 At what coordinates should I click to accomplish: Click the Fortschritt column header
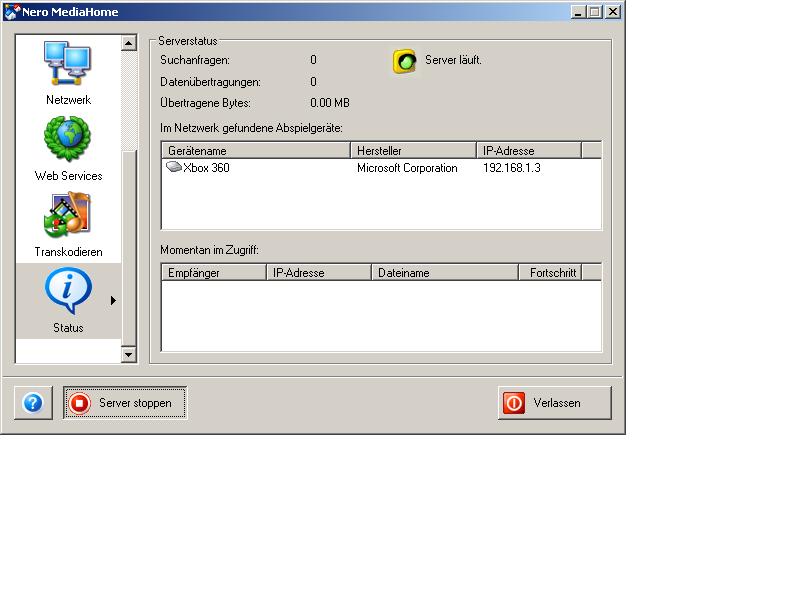[x=551, y=272]
